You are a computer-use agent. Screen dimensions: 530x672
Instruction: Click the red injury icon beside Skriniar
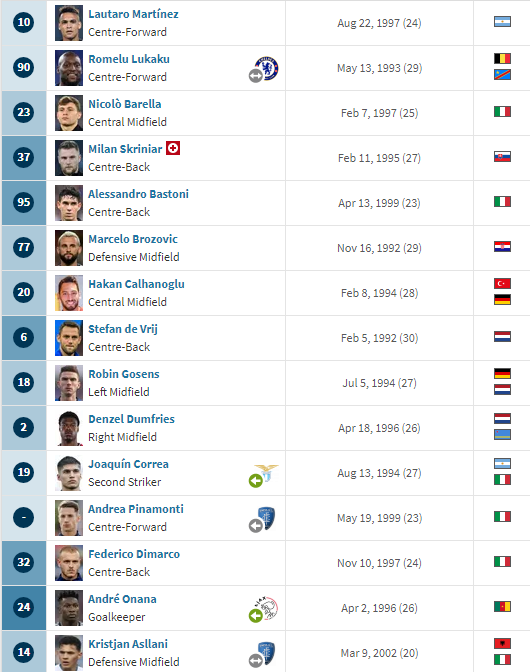click(x=173, y=148)
